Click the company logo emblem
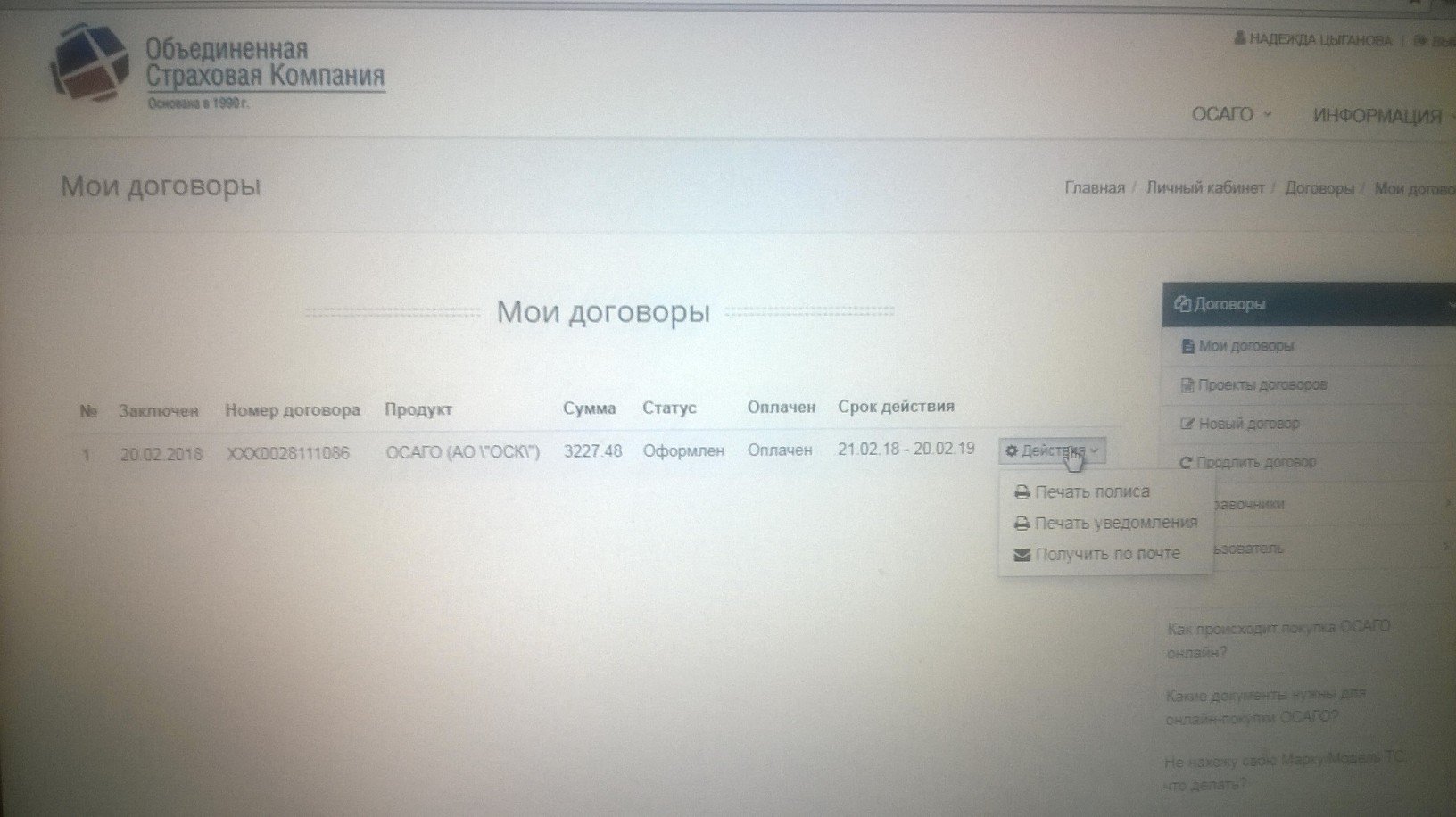 91,64
